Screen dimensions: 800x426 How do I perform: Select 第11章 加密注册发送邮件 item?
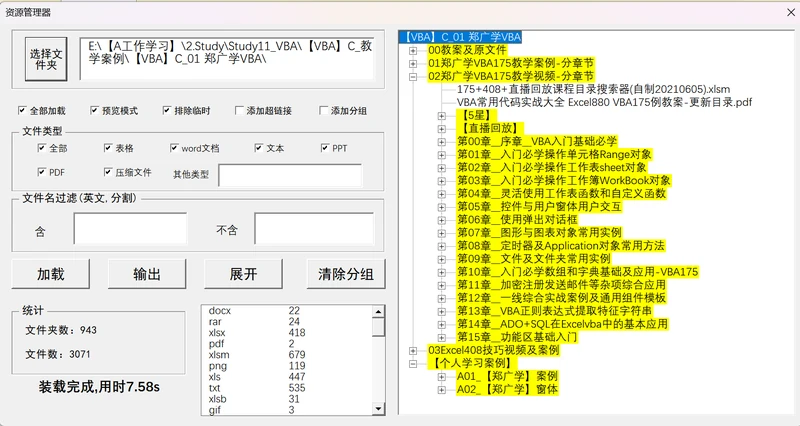pyautogui.click(x=561, y=285)
